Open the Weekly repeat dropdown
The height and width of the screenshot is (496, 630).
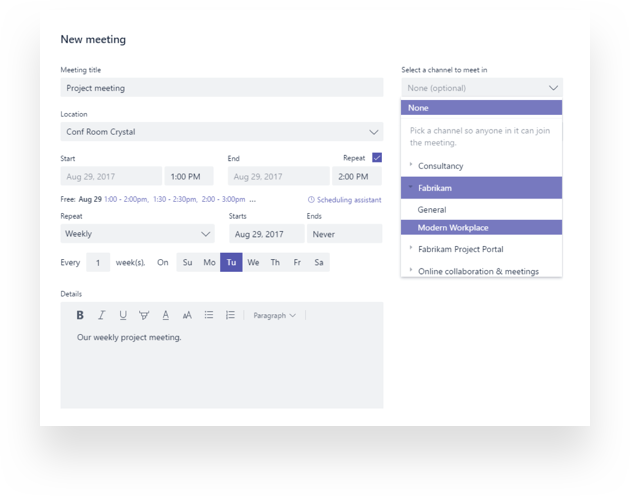[x=137, y=234]
